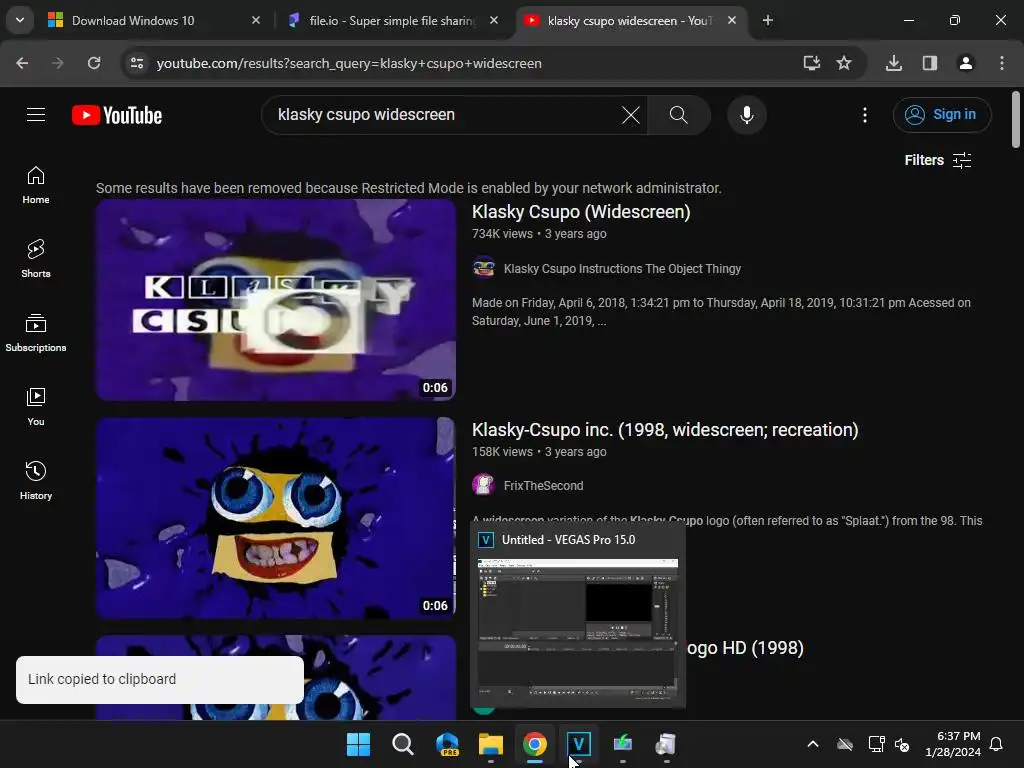Viewport: 1024px width, 768px height.
Task: Open Klasky-Csupo inc. (1998, widescreen; recreation) title
Action: (665, 430)
